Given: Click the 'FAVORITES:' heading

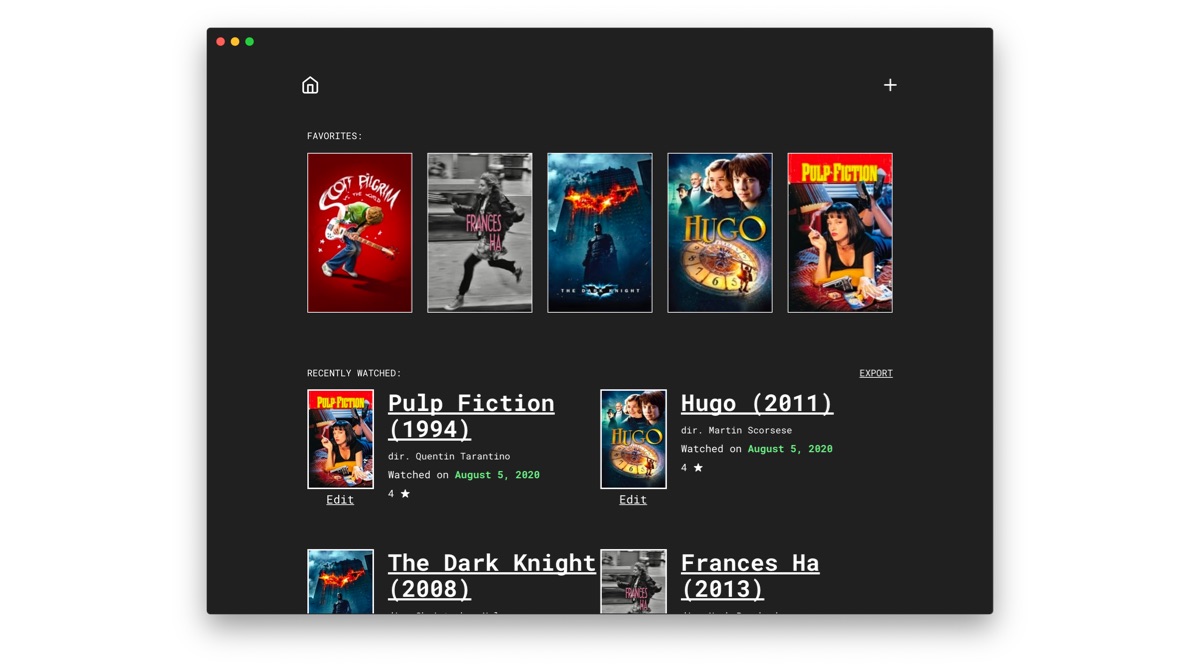Looking at the screenshot, I should pos(335,136).
